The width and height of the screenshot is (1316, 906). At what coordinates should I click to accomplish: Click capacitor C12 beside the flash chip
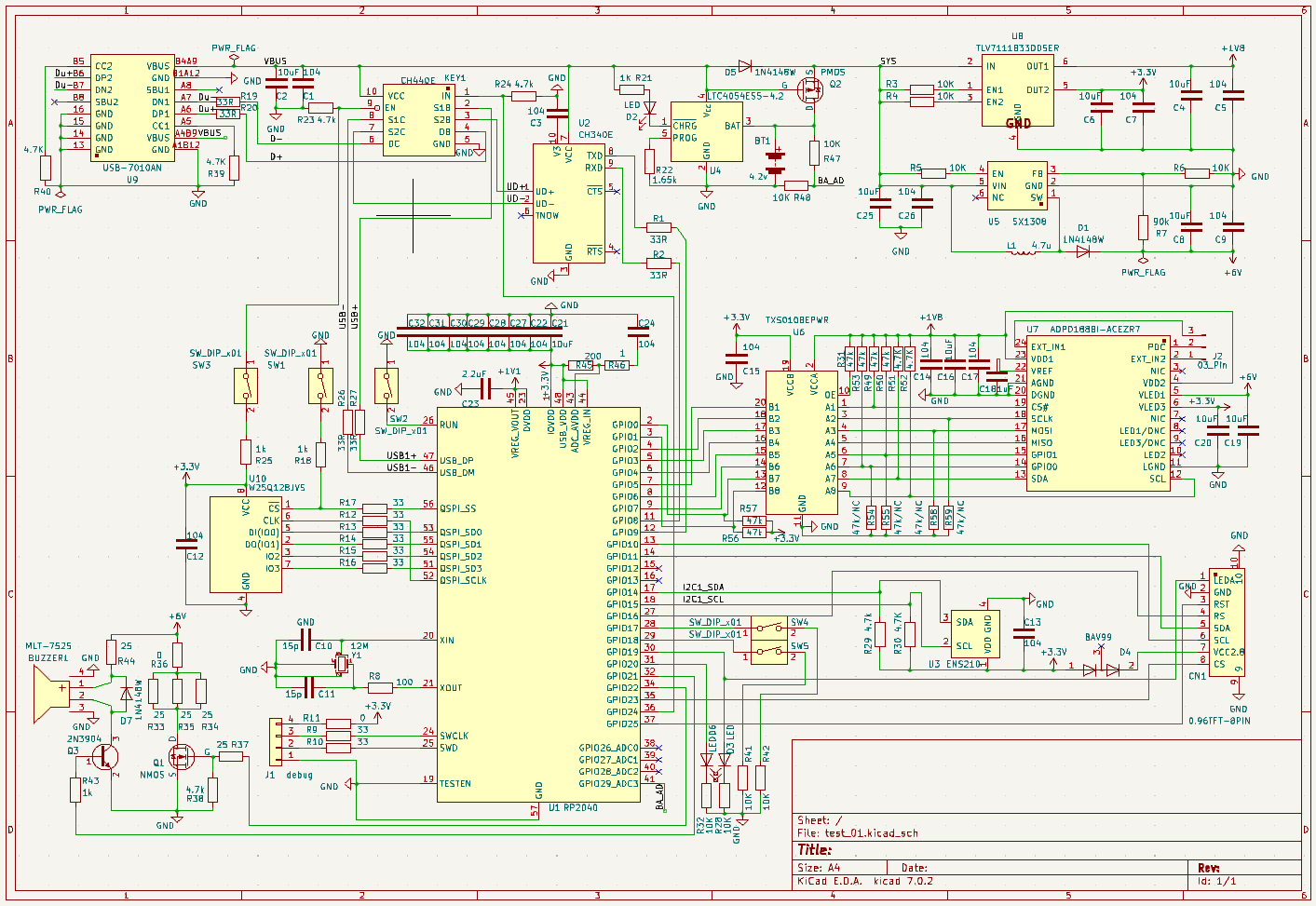(x=185, y=544)
